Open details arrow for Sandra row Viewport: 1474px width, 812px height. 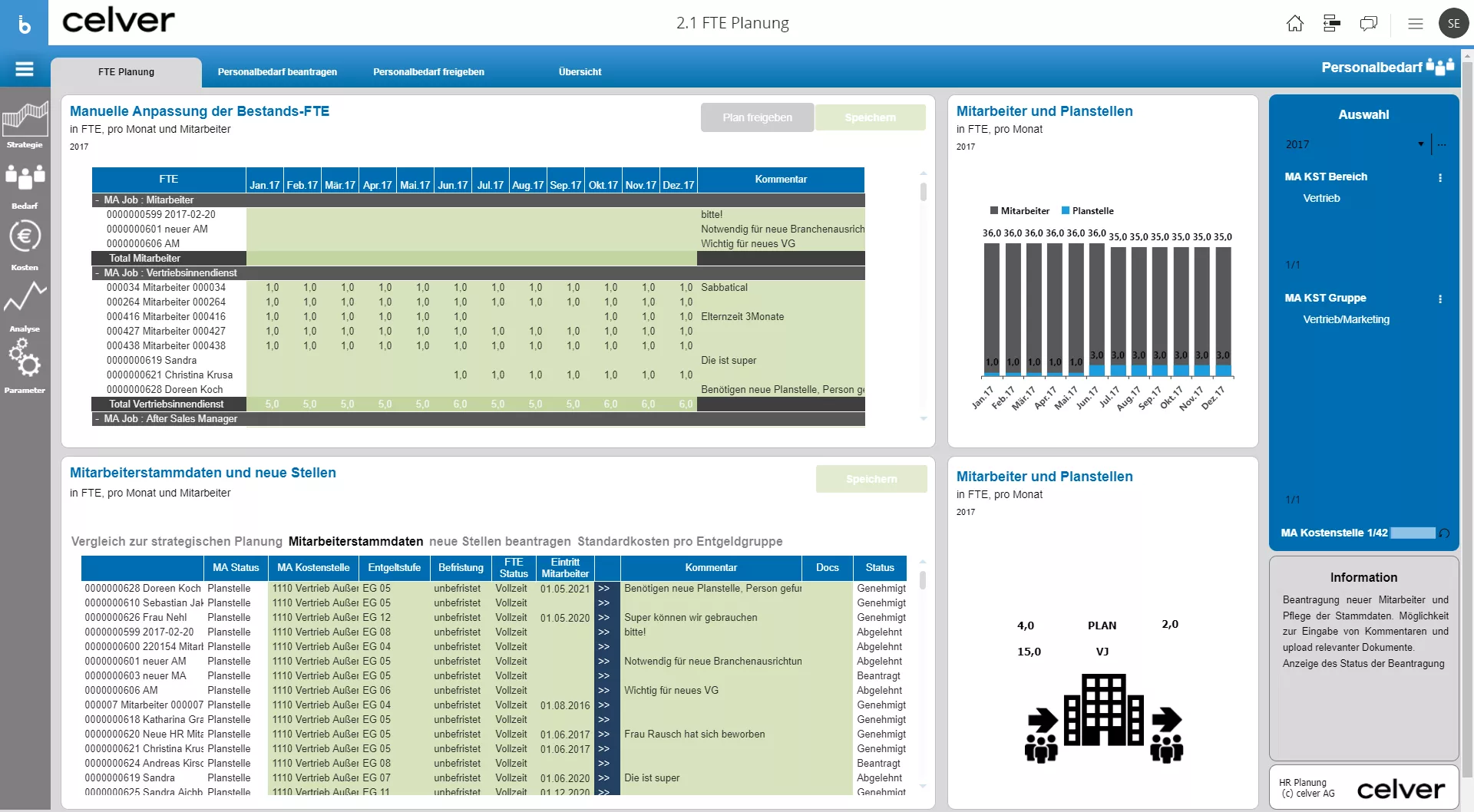click(603, 778)
